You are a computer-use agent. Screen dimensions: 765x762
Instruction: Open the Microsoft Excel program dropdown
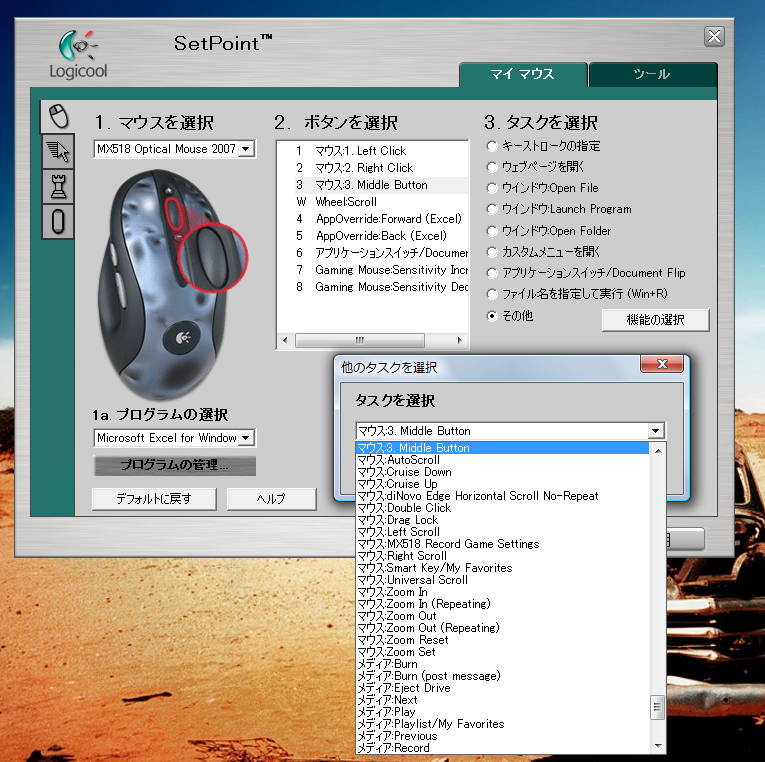click(246, 438)
